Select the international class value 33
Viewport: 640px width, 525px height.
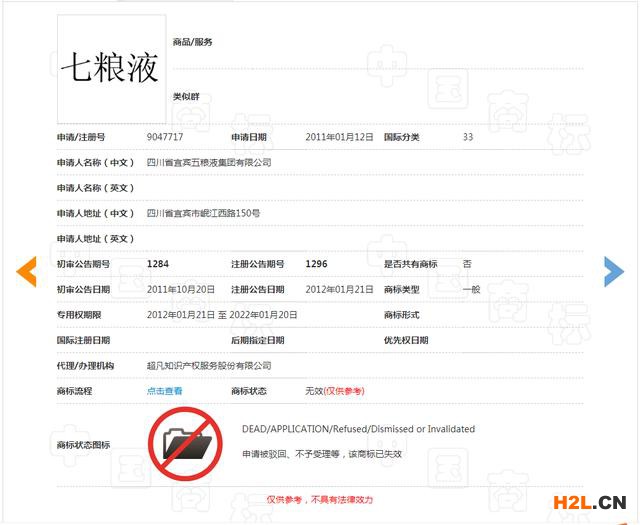(x=468, y=137)
